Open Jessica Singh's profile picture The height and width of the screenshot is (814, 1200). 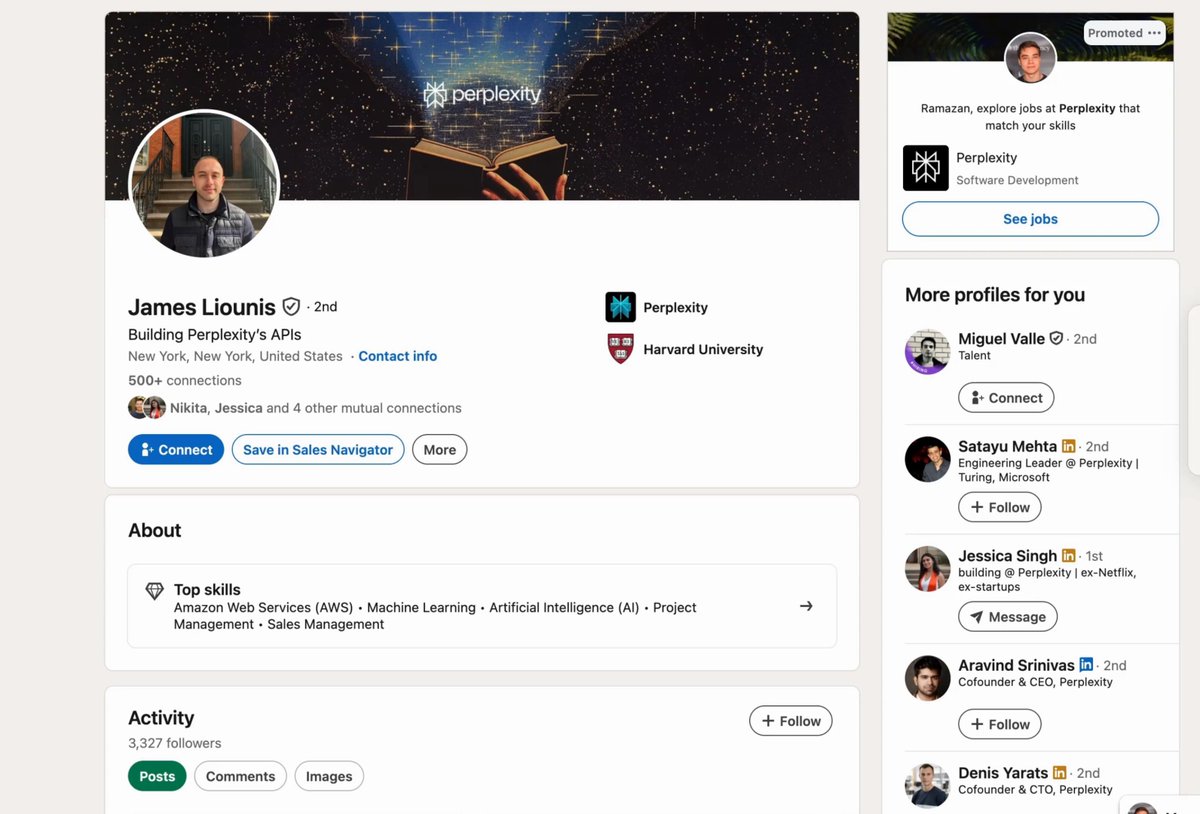pos(927,568)
